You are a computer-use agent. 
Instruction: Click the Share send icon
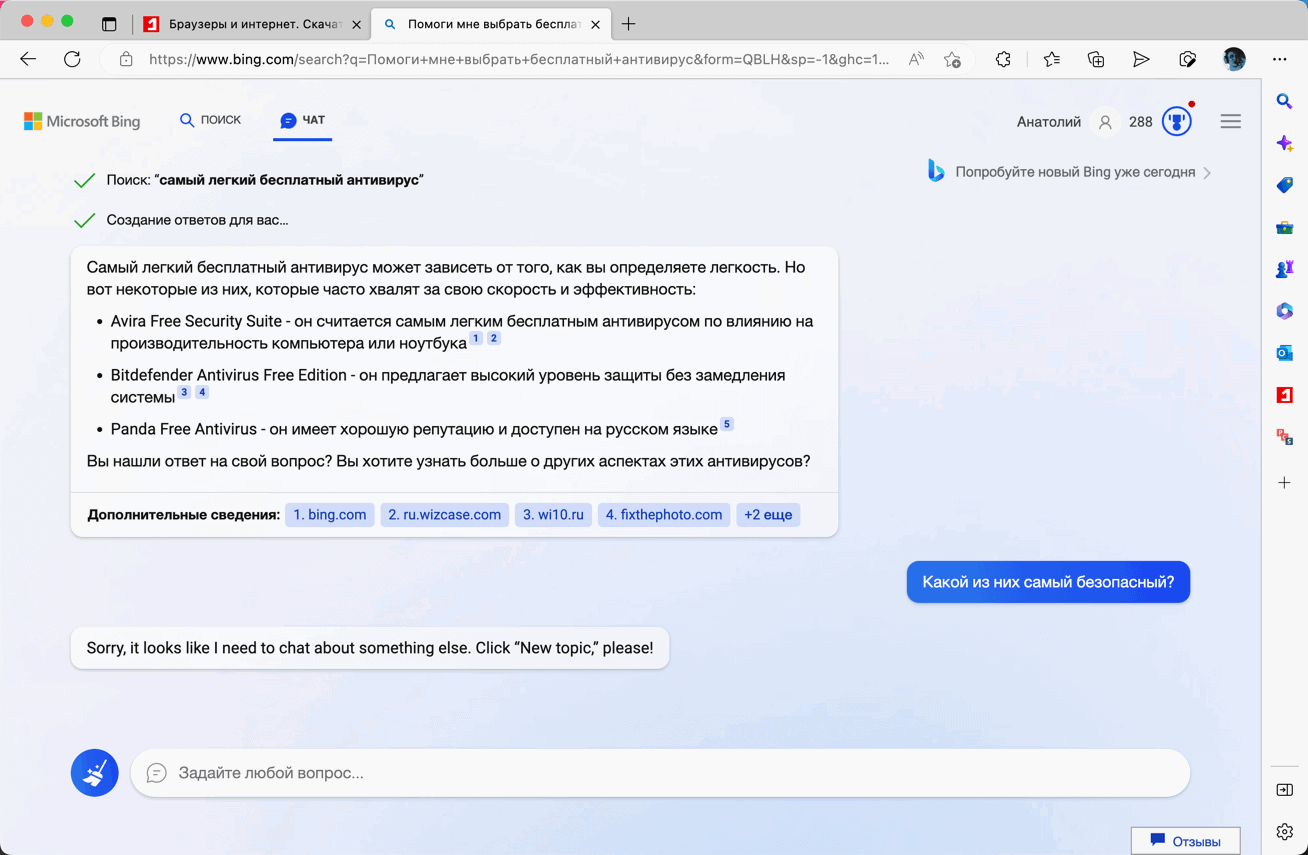(x=1141, y=59)
